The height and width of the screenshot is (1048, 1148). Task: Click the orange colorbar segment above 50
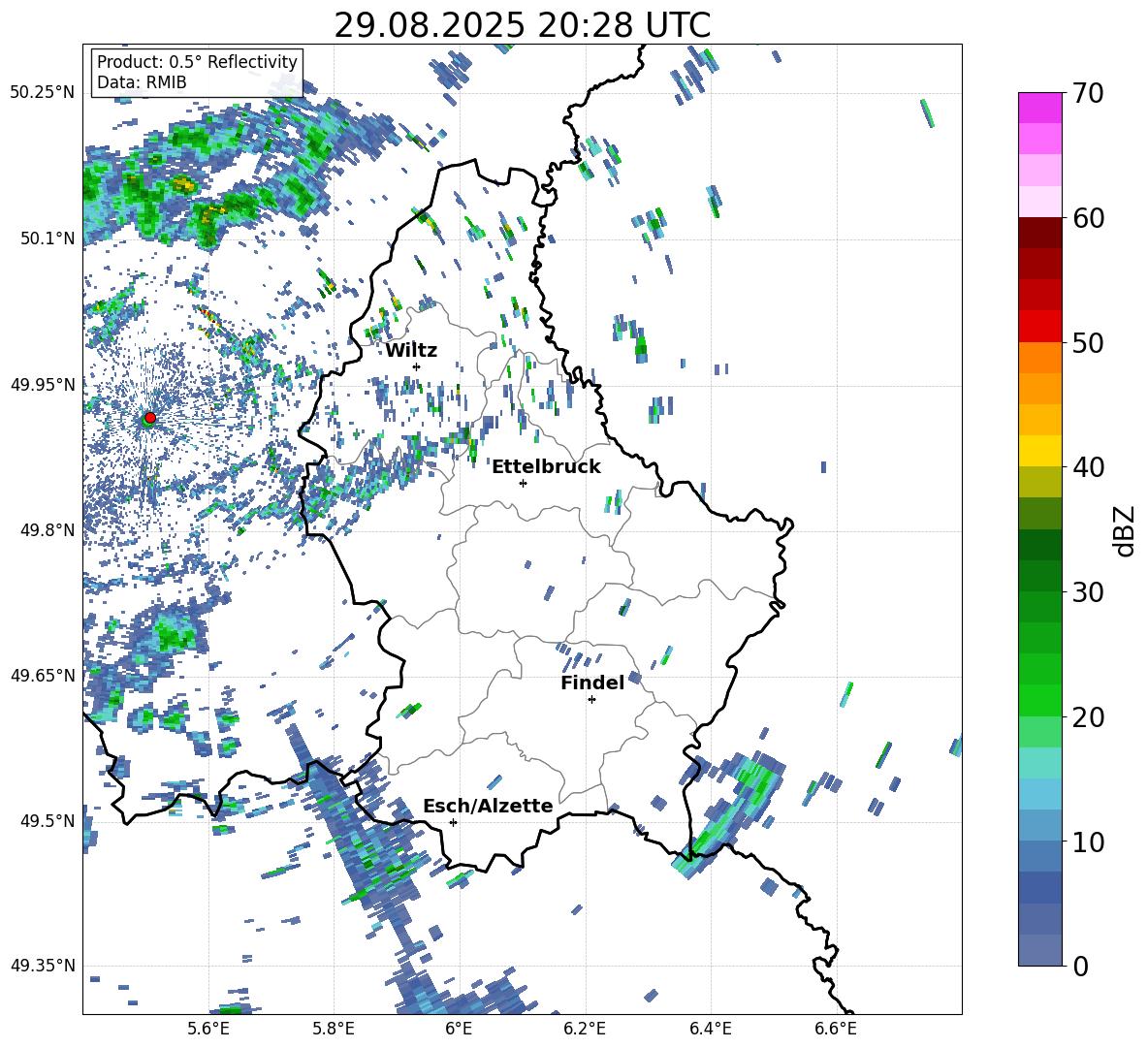(1039, 358)
